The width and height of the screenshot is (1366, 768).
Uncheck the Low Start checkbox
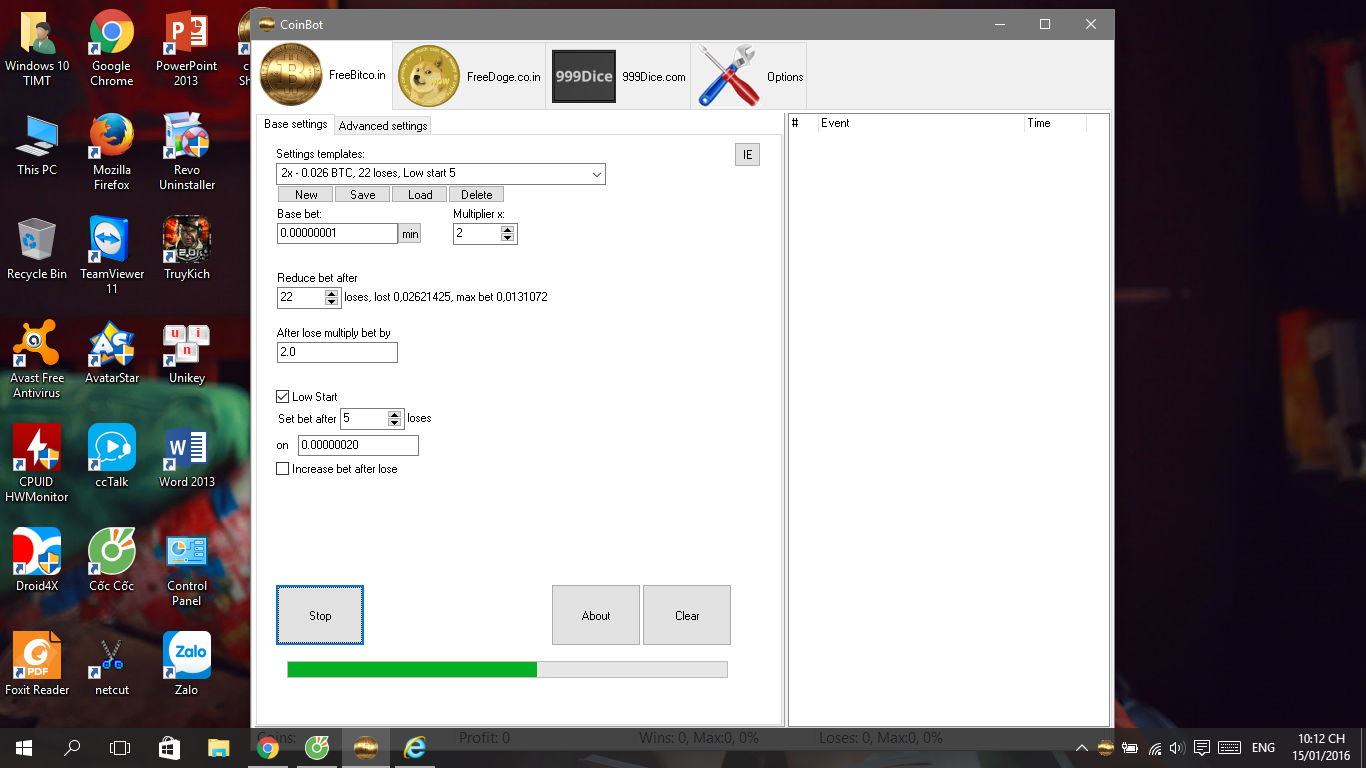click(282, 397)
